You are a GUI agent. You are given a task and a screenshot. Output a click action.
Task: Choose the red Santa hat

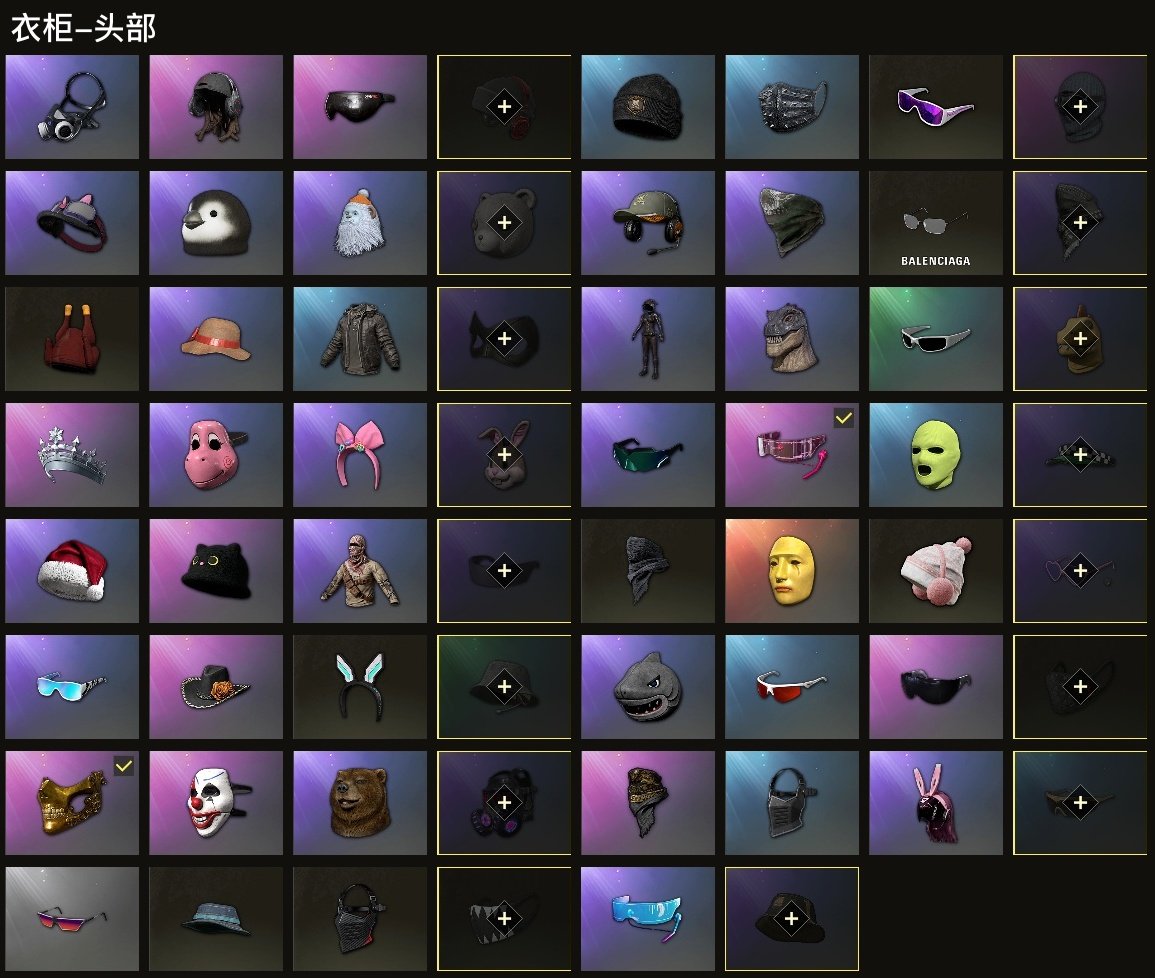coord(72,571)
